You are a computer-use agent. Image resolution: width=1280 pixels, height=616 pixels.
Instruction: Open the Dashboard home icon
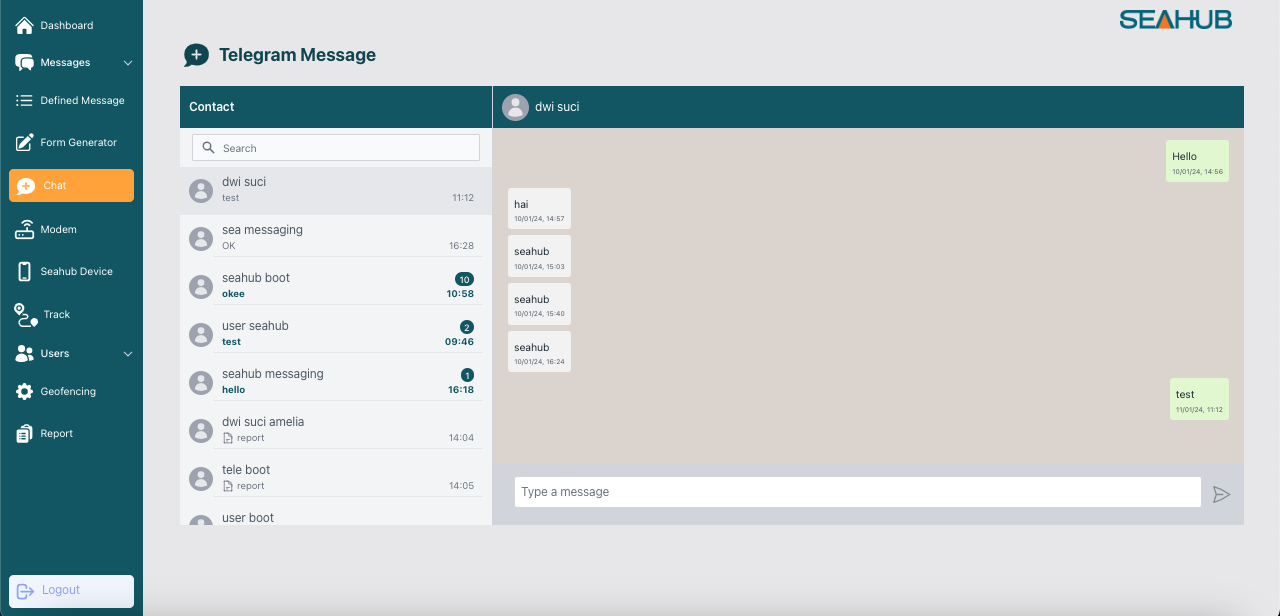[25, 25]
